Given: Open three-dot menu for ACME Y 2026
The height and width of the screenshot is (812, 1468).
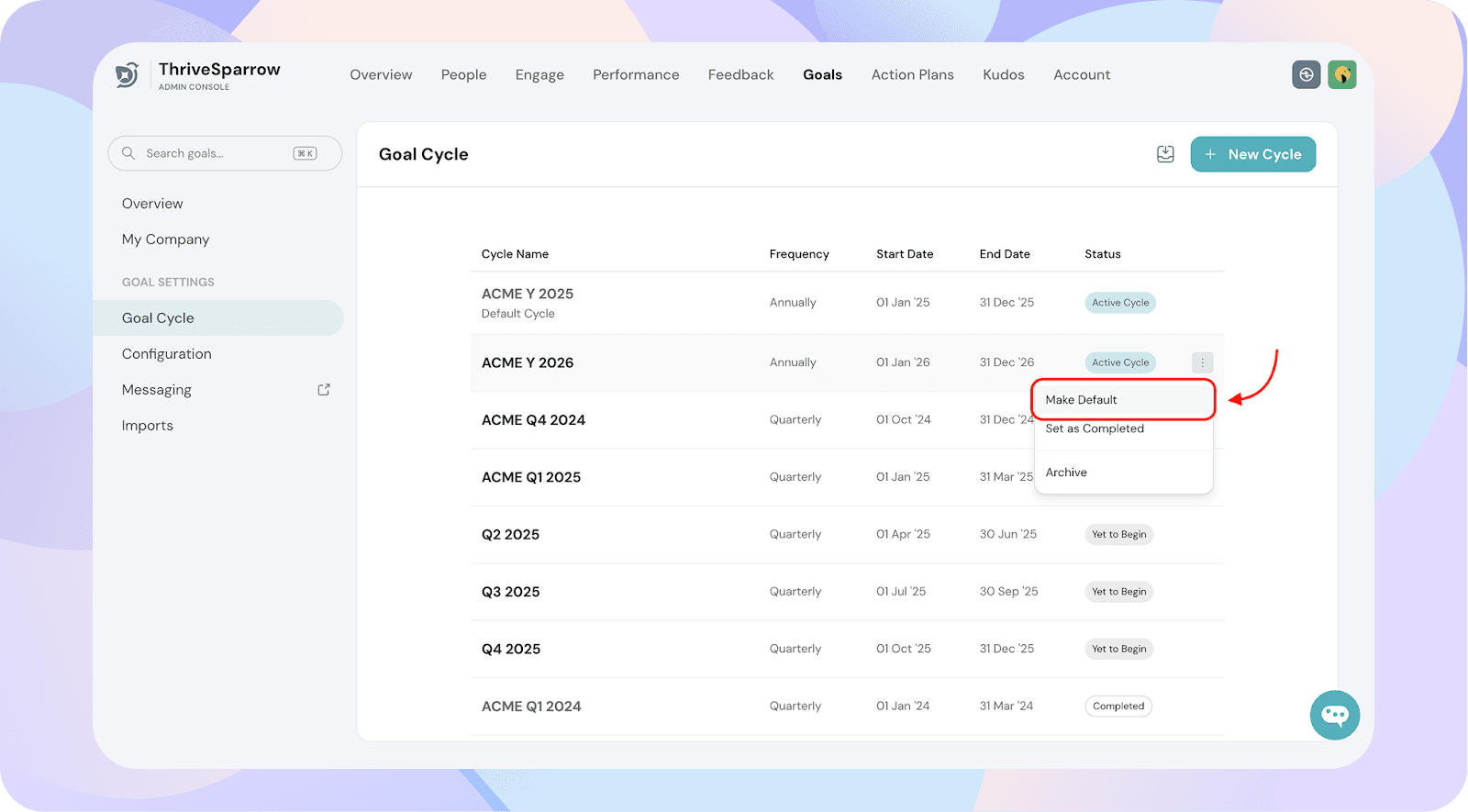Looking at the screenshot, I should pos(1202,362).
